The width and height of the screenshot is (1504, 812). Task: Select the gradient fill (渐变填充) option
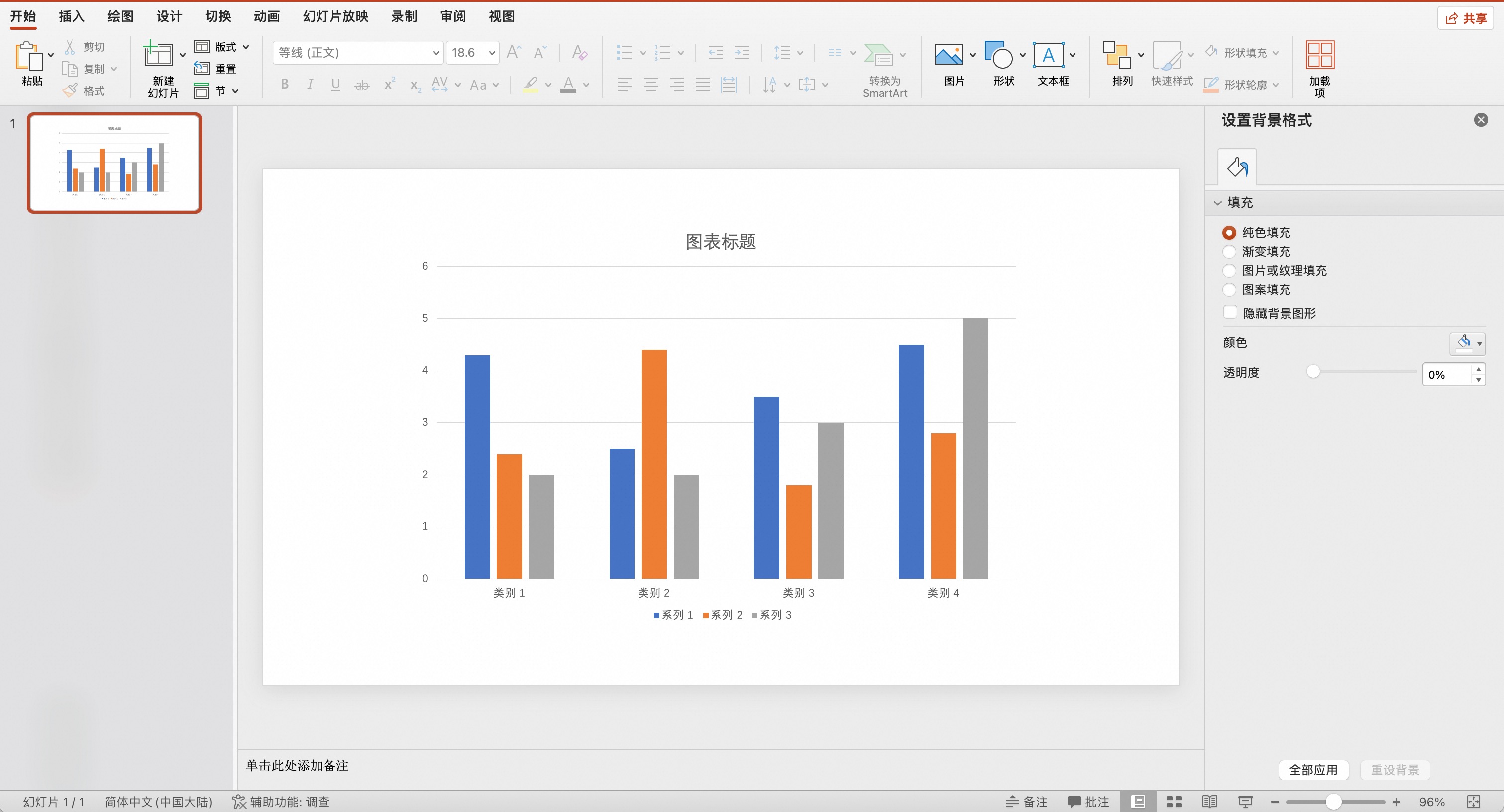point(1229,252)
